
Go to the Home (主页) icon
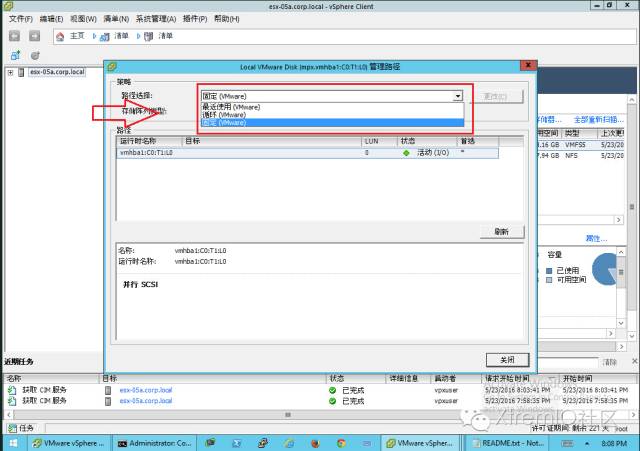click(x=60, y=37)
